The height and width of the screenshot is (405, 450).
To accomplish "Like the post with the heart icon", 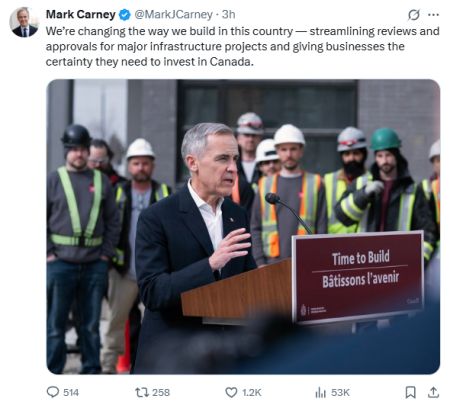I will (231, 392).
